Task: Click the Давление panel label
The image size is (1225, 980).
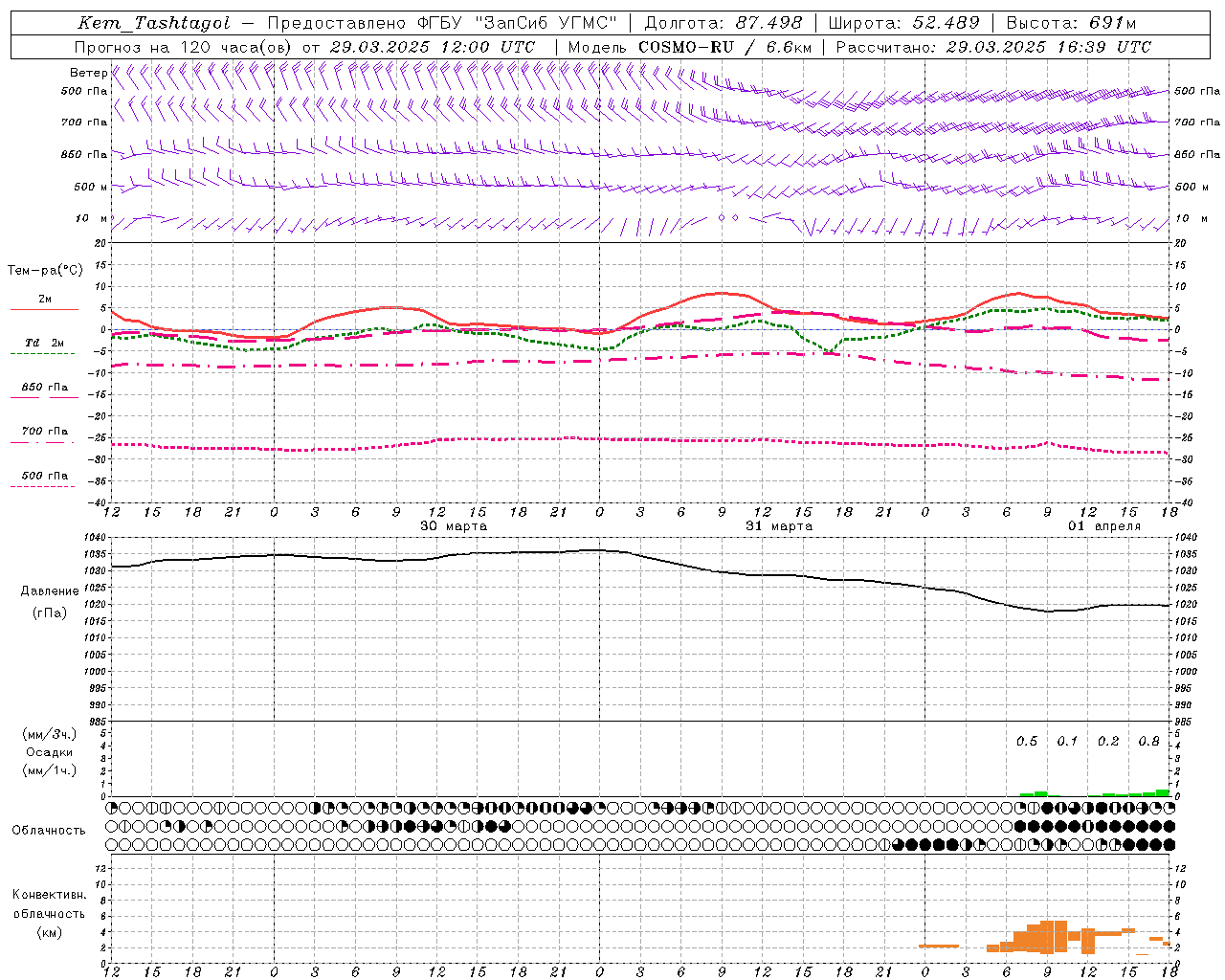Action: point(50,591)
